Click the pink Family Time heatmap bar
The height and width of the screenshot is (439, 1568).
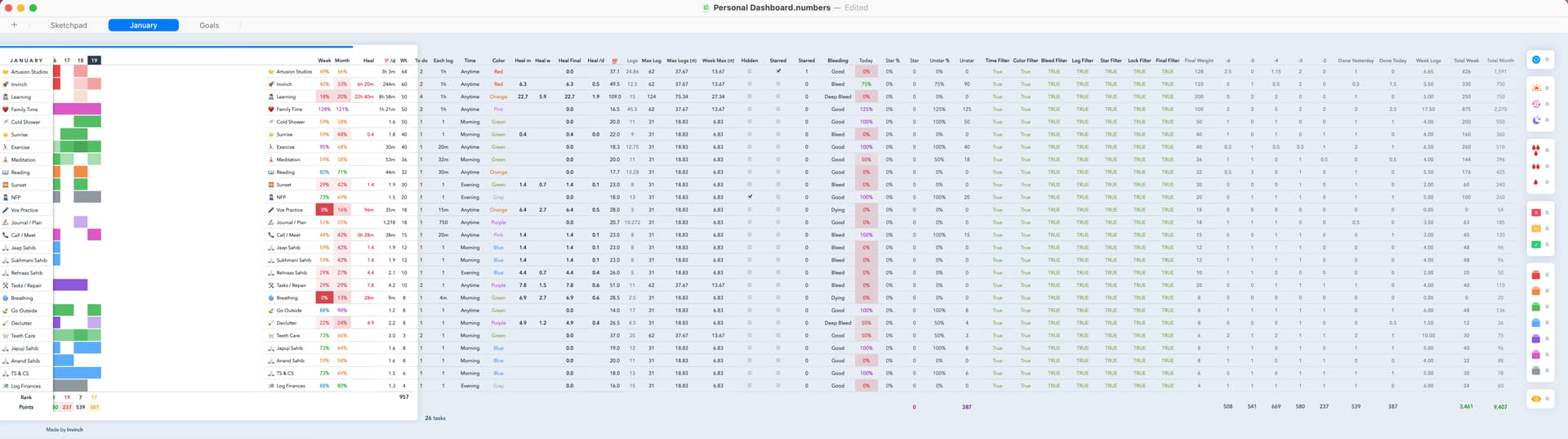pyautogui.click(x=77, y=110)
